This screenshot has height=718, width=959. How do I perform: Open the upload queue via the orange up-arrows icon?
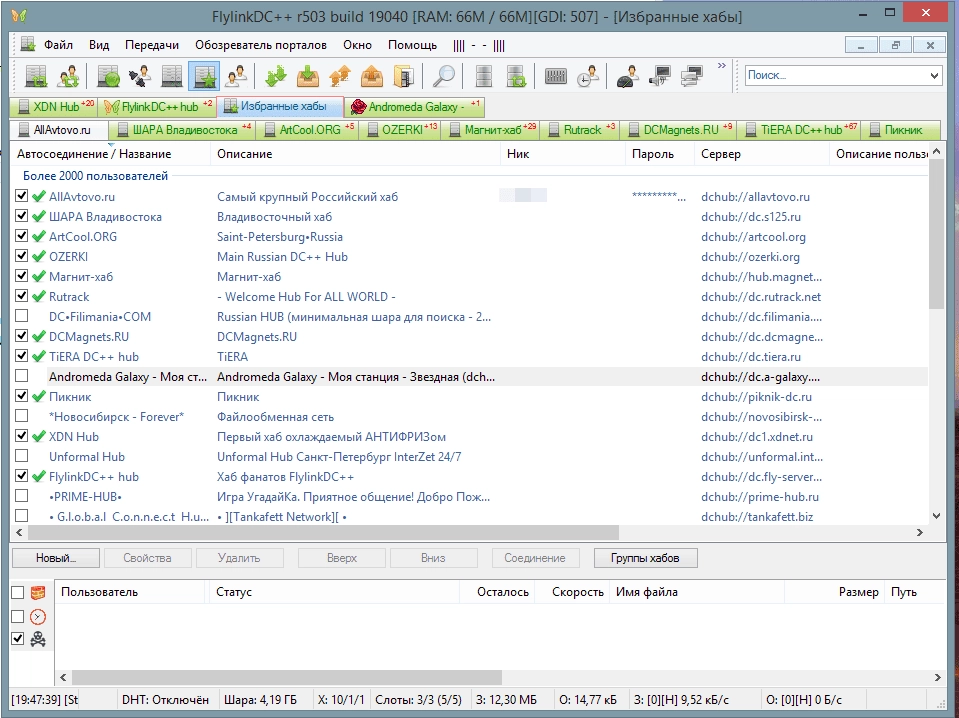click(x=340, y=76)
